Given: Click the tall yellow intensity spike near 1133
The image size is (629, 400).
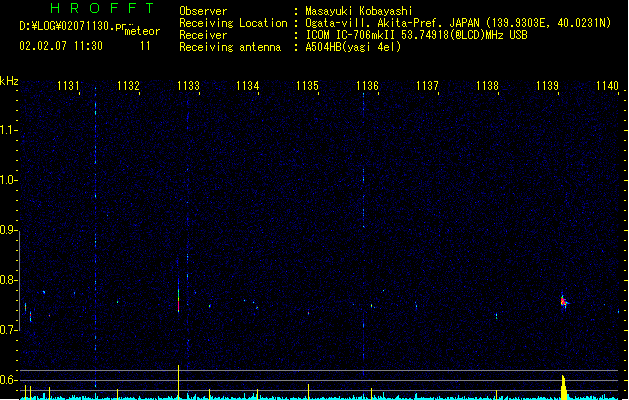Looking at the screenshot, I should pos(179,382).
